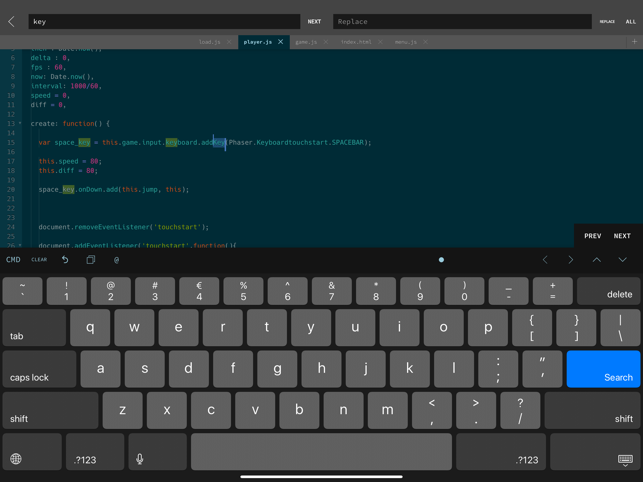Hide the keyboard using the keyboard icon
Viewport: 643px width, 482px height.
[x=624, y=459]
